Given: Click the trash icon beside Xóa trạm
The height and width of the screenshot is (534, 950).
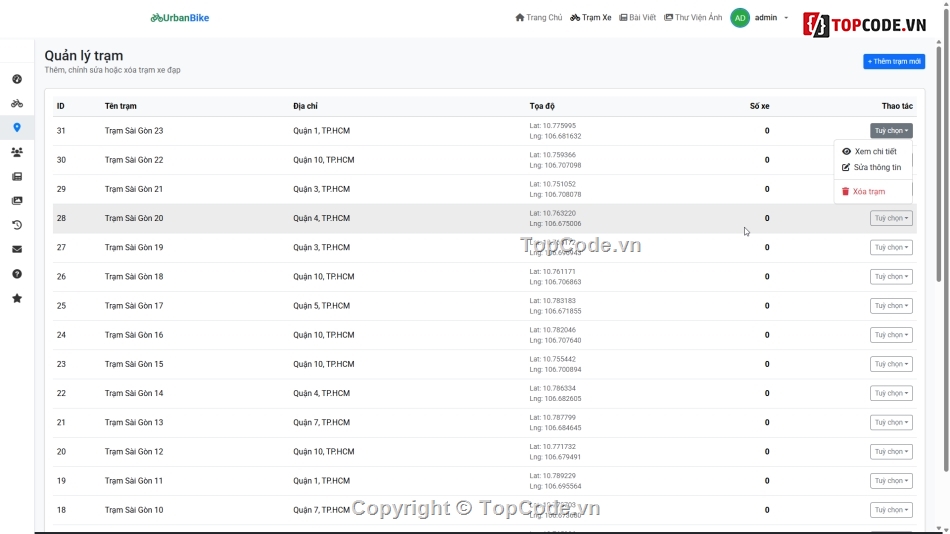Looking at the screenshot, I should click(845, 192).
